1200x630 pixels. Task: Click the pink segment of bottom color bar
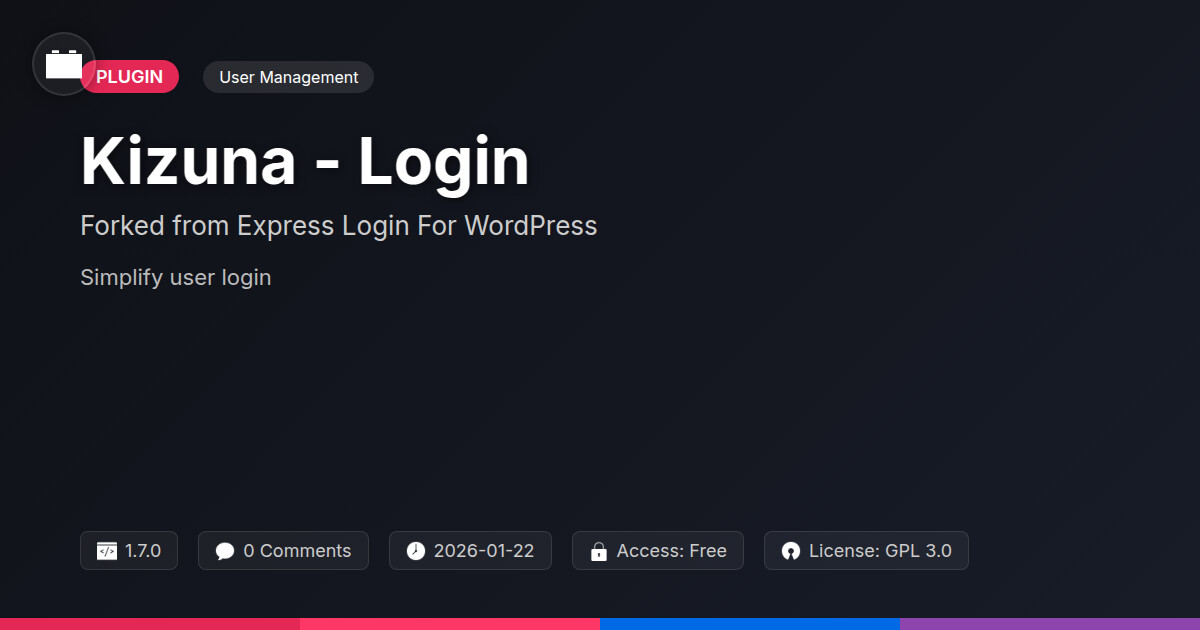(x=450, y=623)
